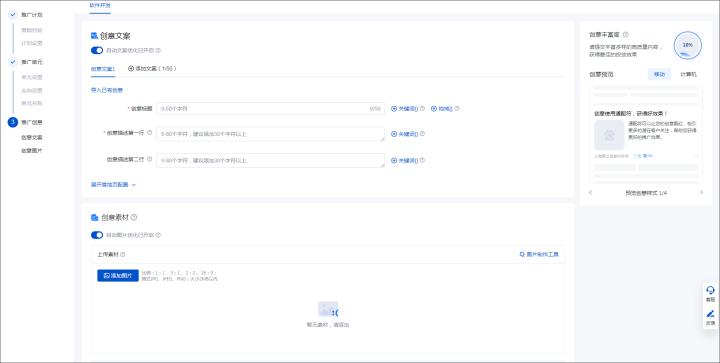
Task: Open the 图片制作工具 link
Action: pos(539,254)
